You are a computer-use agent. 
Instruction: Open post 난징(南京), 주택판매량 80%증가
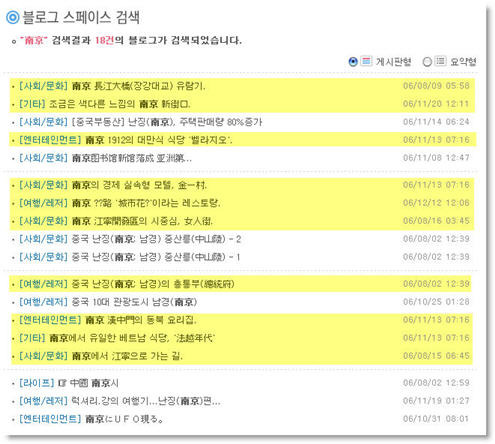click(x=167, y=122)
